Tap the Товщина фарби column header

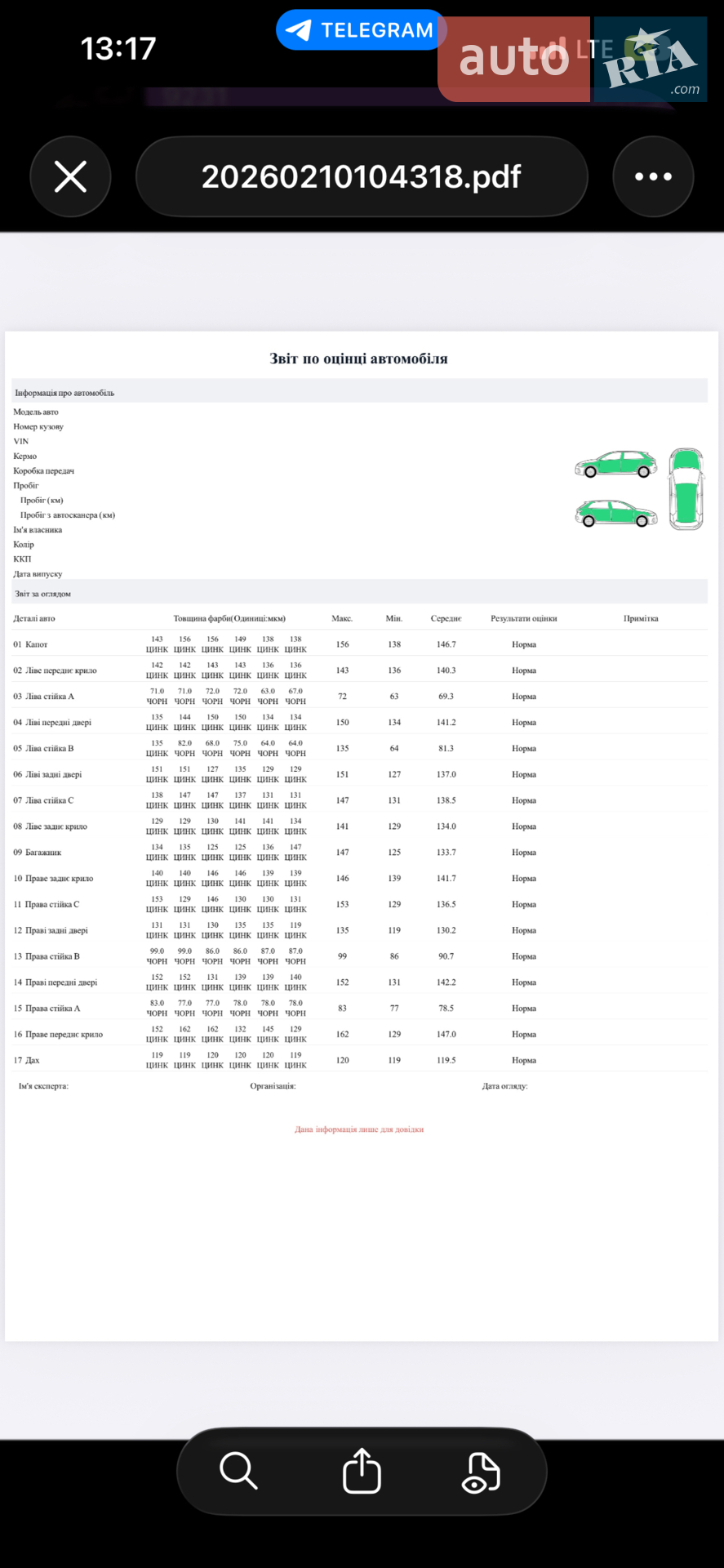point(229,618)
